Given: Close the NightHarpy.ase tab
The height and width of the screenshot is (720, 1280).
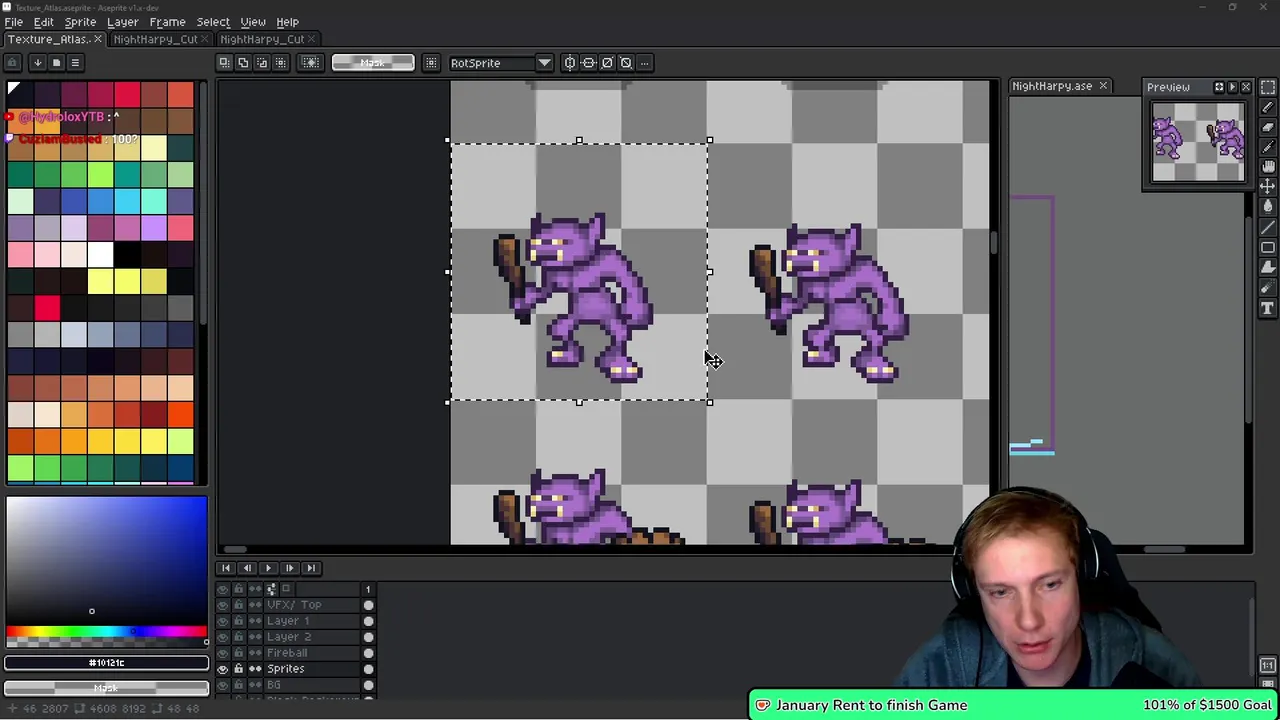Looking at the screenshot, I should 1103,86.
